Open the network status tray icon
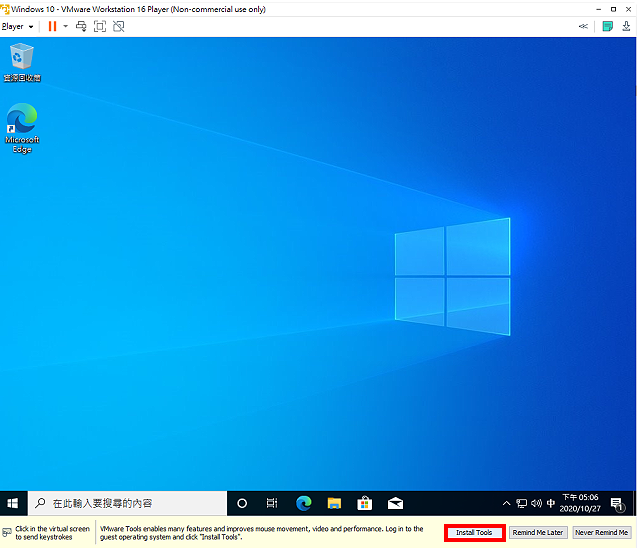 tap(521, 503)
